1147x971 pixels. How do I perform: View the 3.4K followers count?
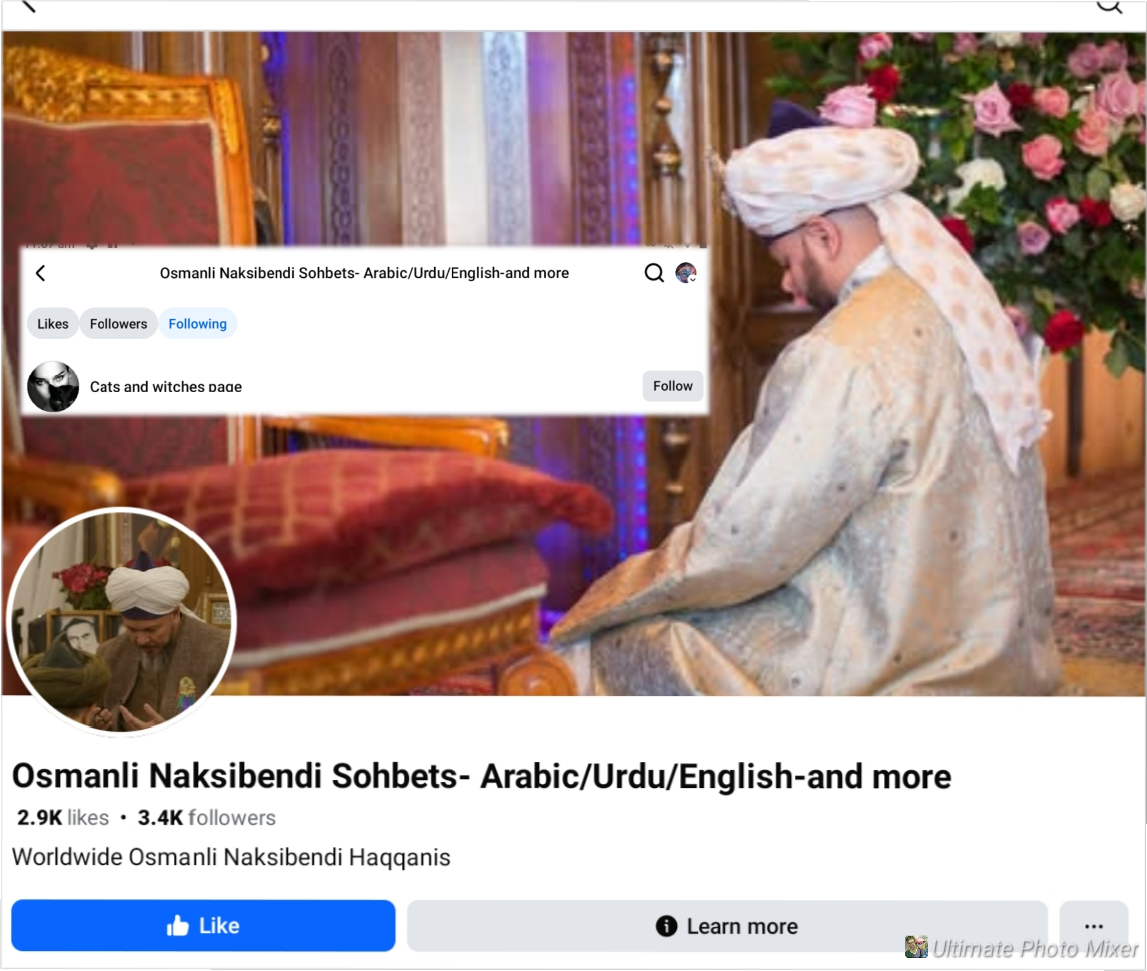[206, 817]
